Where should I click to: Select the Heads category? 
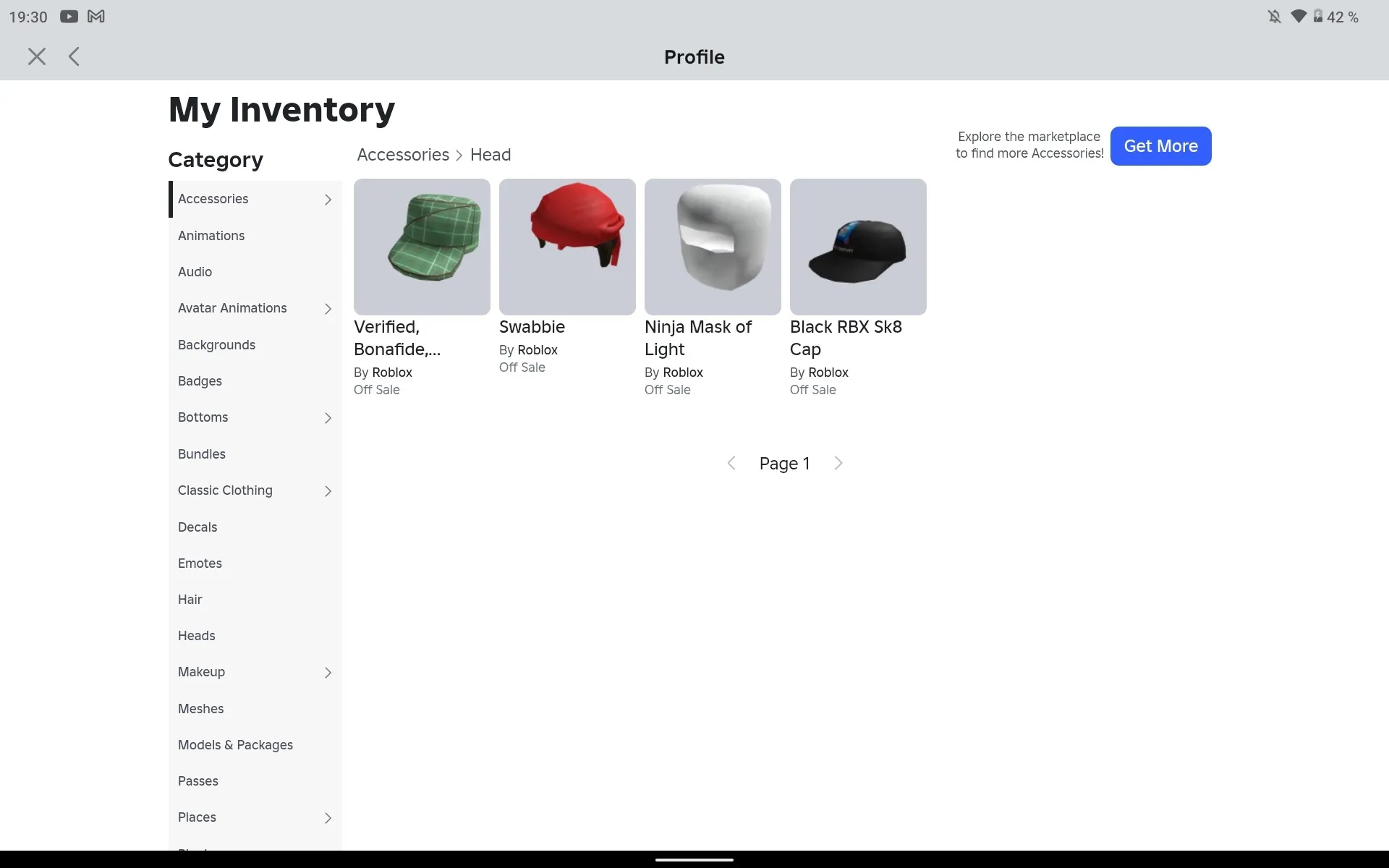[x=255, y=636]
